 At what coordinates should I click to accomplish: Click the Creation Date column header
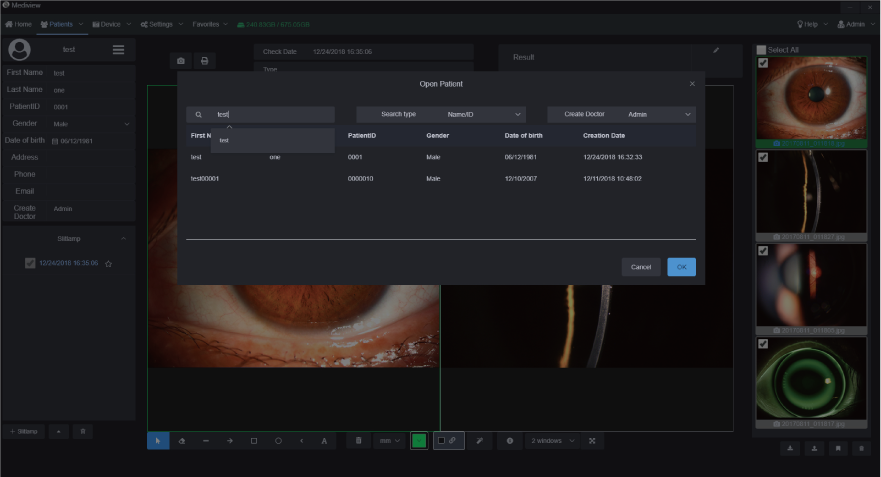tap(604, 136)
